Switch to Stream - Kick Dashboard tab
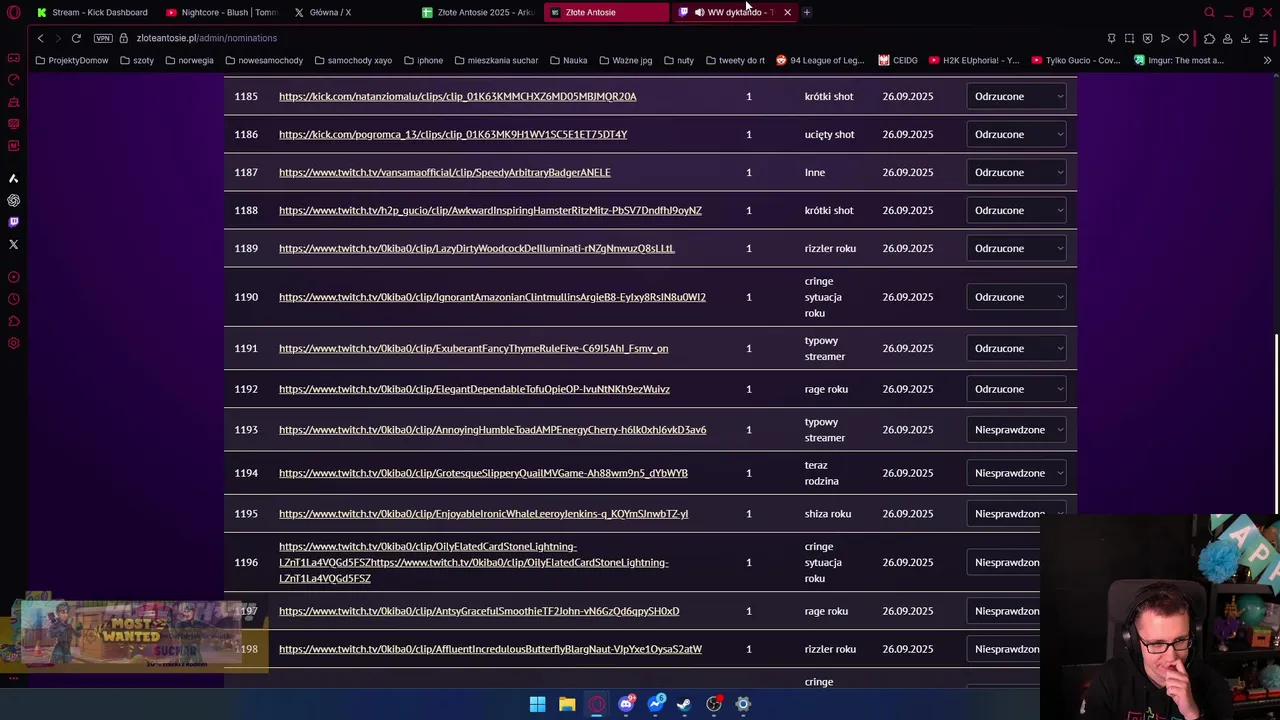The height and width of the screenshot is (720, 1280). pyautogui.click(x=92, y=12)
